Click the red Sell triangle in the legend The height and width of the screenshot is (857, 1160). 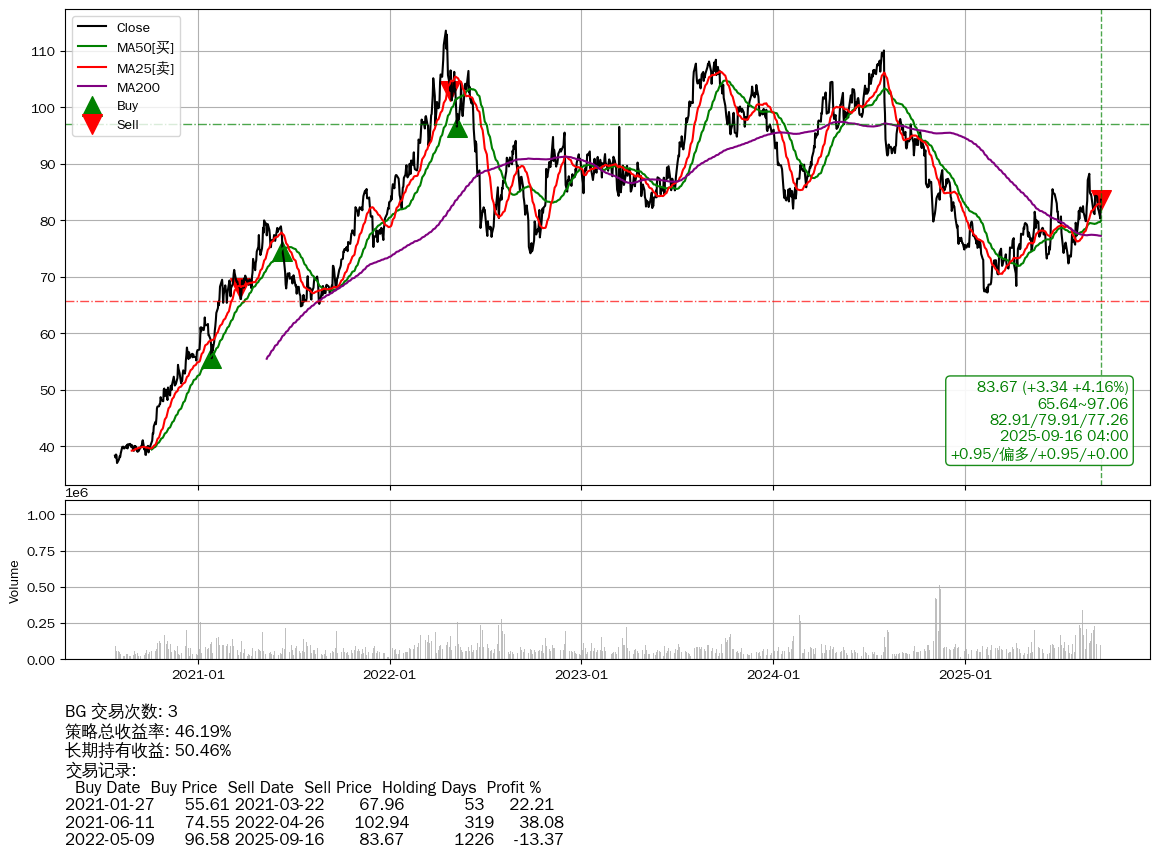click(x=92, y=124)
